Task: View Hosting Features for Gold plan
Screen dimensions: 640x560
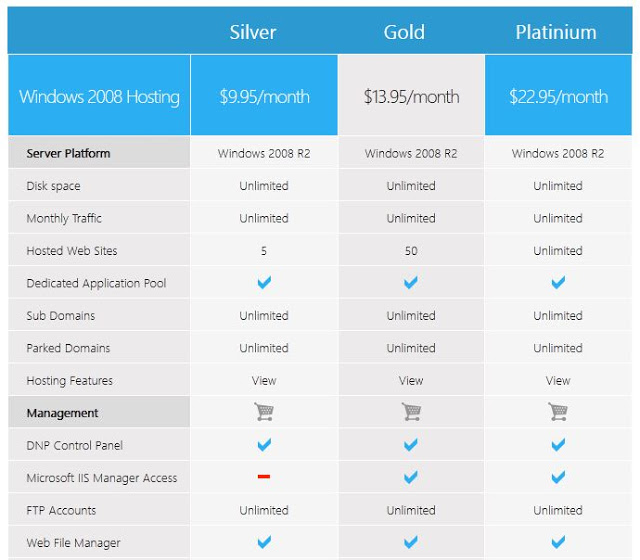Action: pos(411,380)
